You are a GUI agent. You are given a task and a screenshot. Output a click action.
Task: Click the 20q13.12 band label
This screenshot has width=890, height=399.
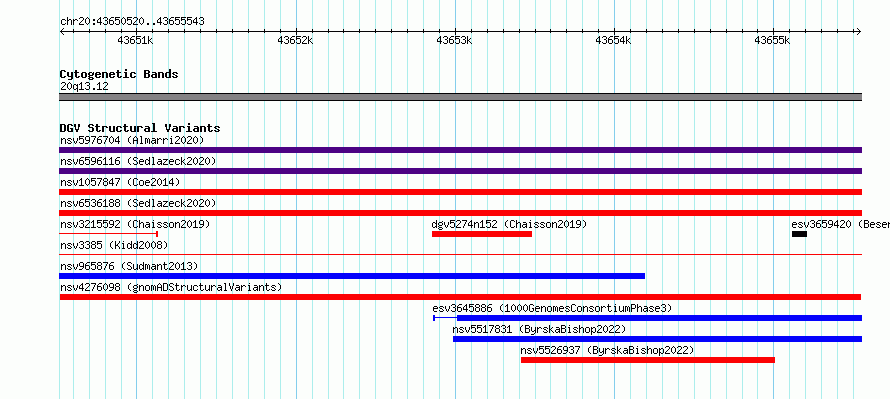(x=84, y=87)
